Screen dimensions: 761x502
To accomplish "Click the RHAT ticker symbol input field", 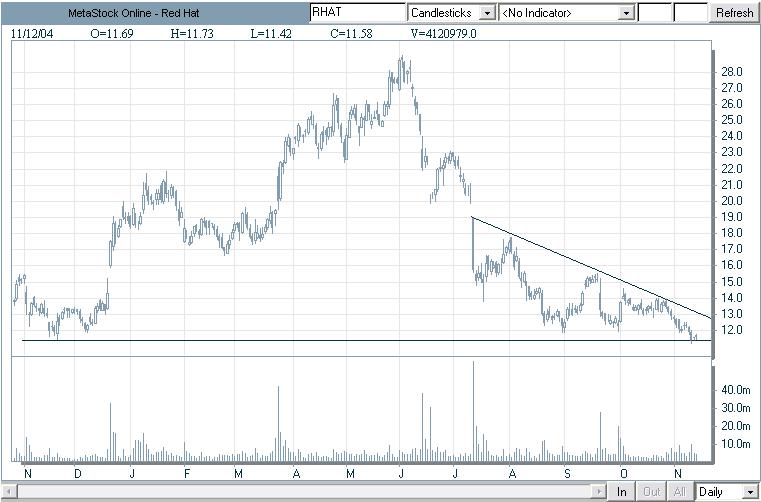I will pos(358,12).
